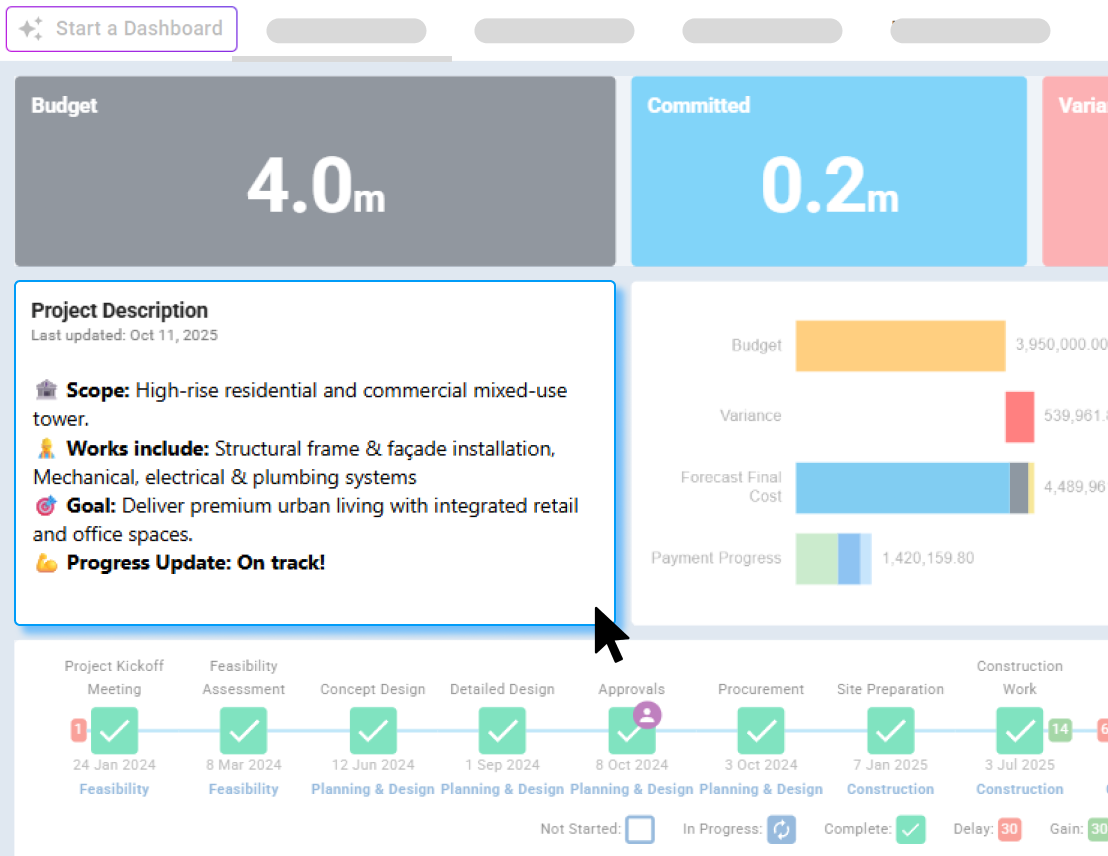Click the Site Preparation milestone checkmark

pyautogui.click(x=890, y=731)
